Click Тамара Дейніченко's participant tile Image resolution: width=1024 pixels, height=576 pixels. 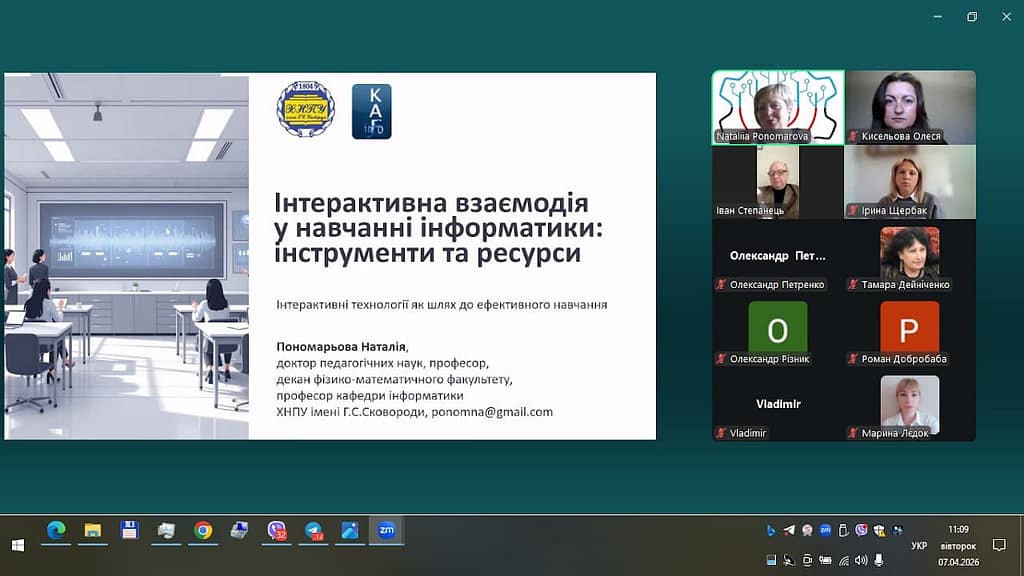point(909,256)
